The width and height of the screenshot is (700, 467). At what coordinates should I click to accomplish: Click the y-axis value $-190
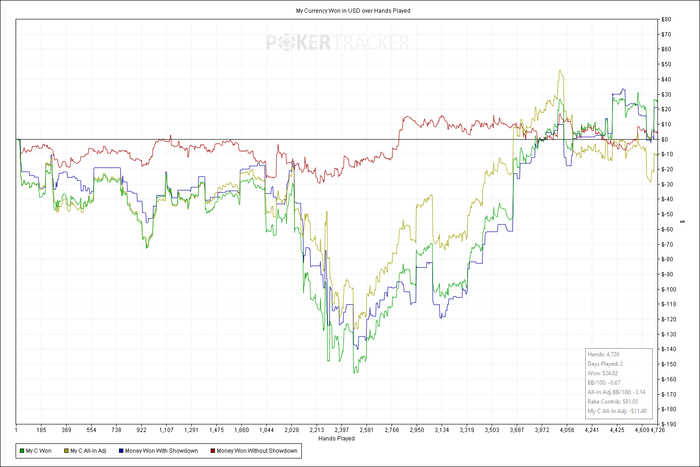pyautogui.click(x=668, y=424)
